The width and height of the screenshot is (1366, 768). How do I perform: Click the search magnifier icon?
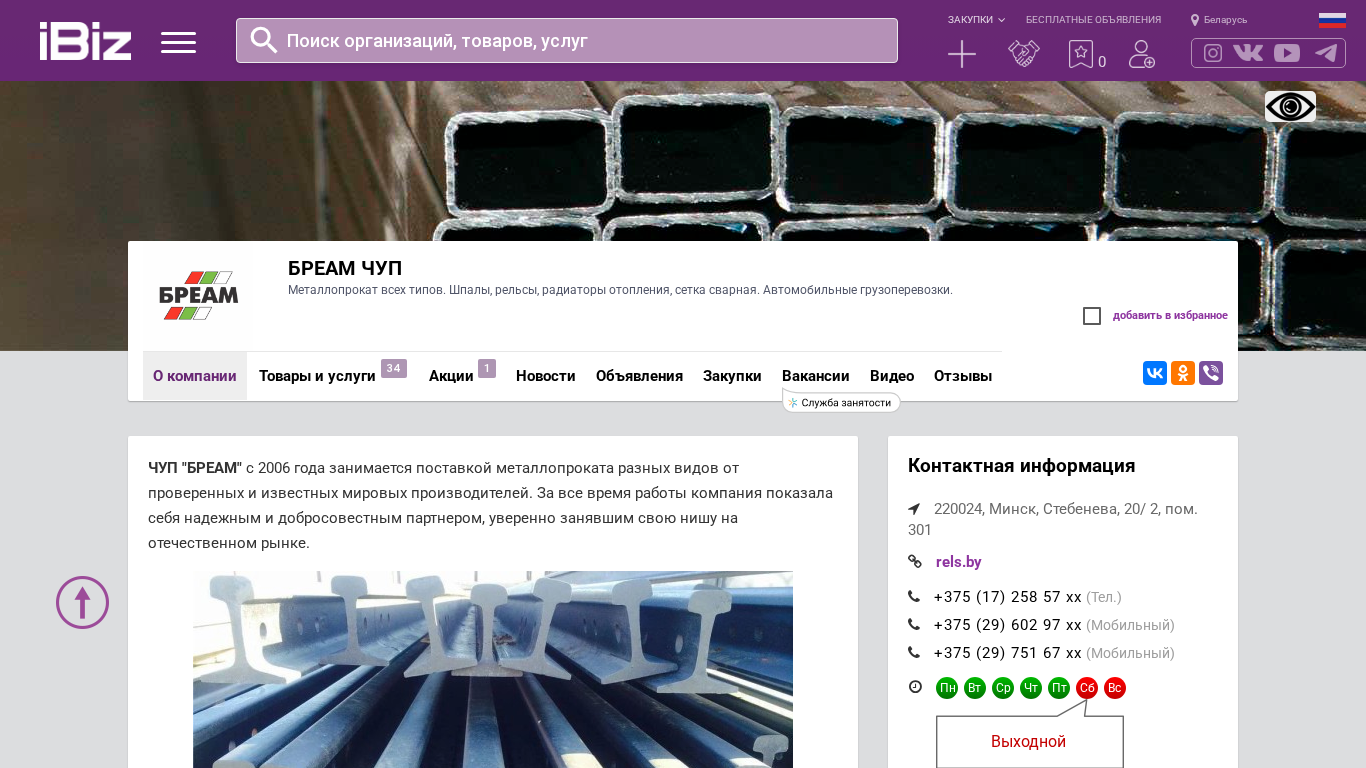(264, 40)
